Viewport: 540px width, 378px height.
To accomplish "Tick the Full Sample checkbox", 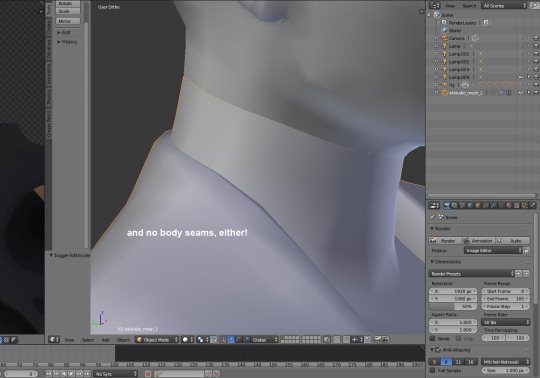I will pyautogui.click(x=433, y=370).
